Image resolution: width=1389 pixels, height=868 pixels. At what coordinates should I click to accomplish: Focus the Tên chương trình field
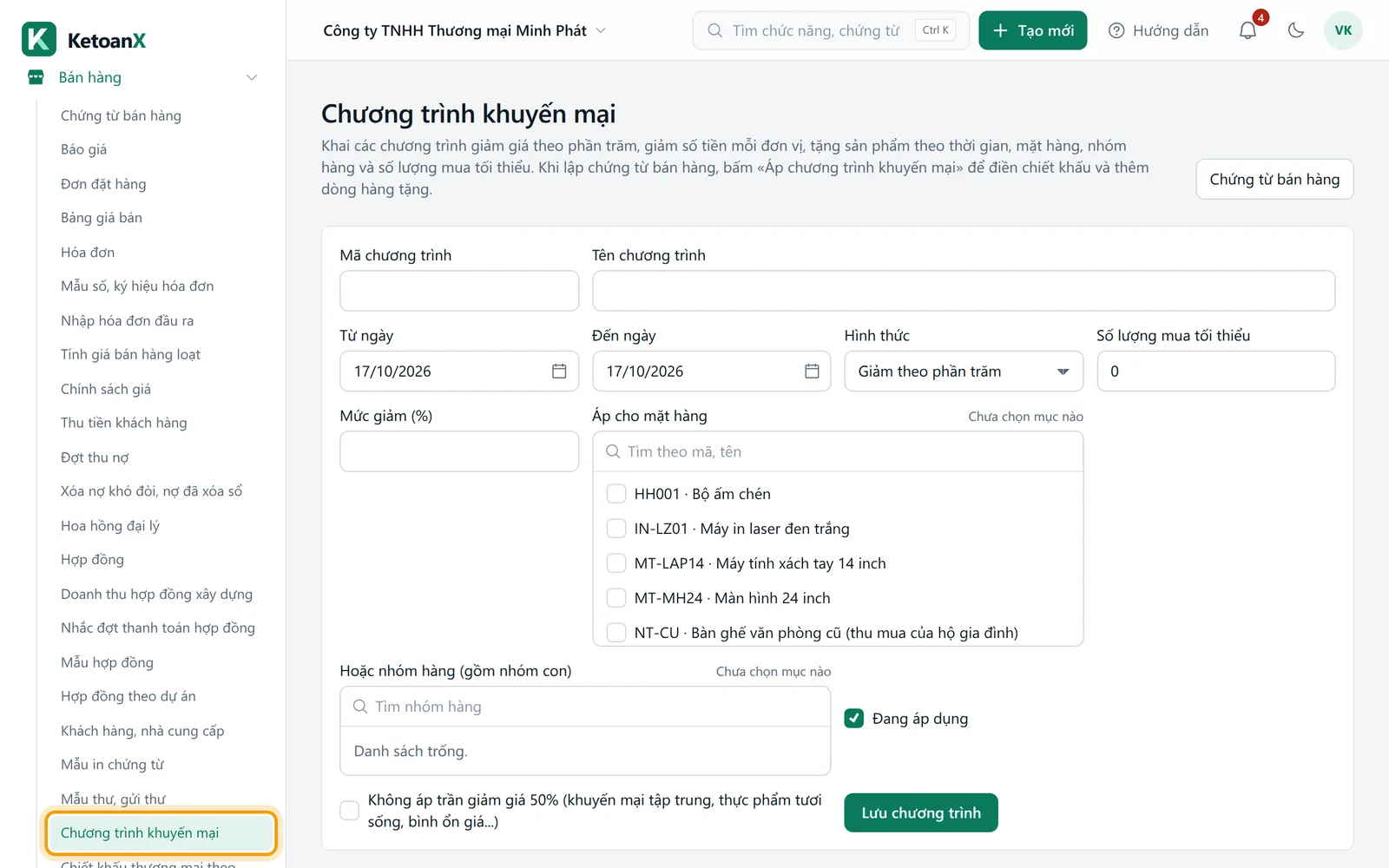pos(964,291)
